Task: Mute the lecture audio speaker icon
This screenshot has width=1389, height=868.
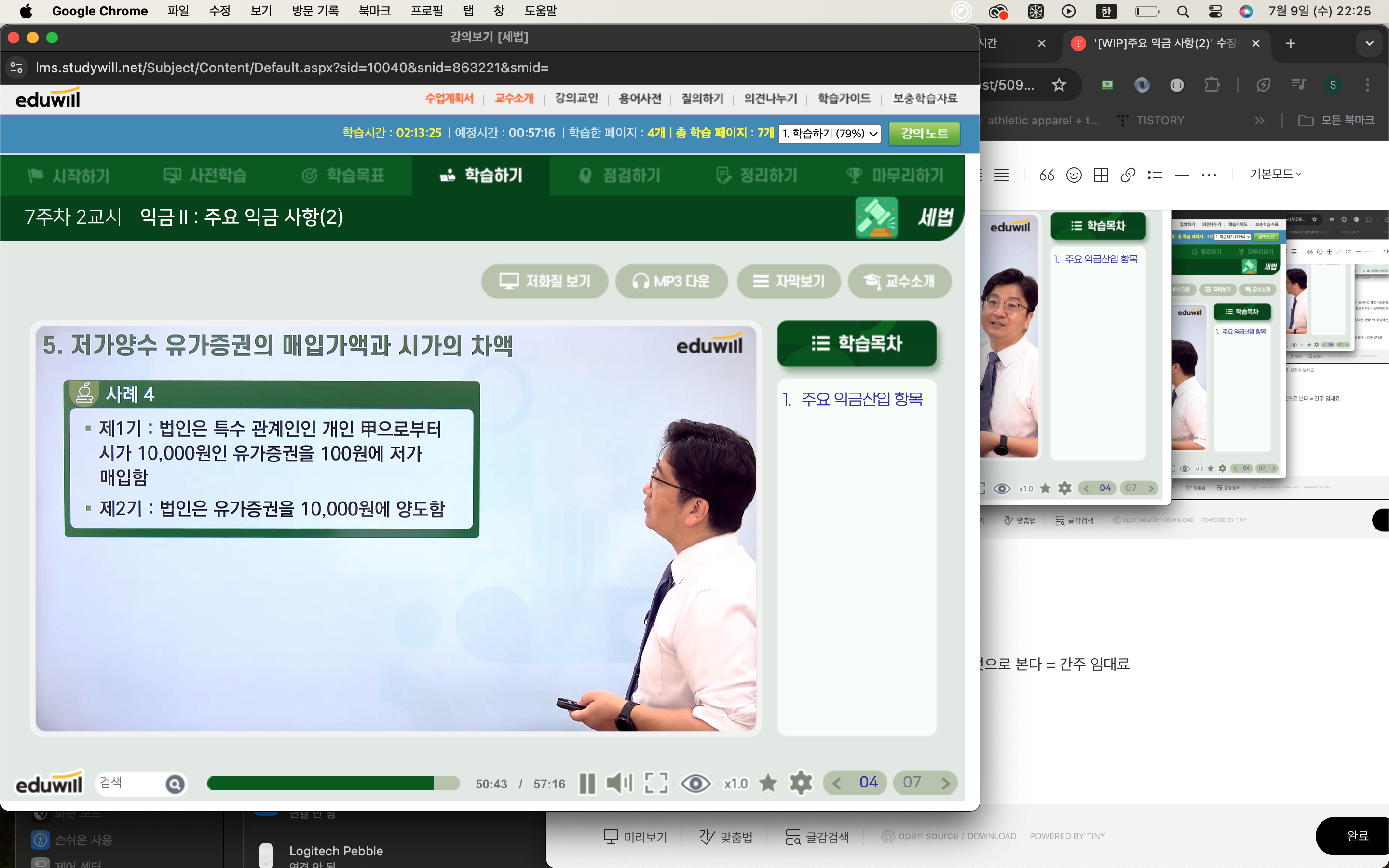Action: coord(618,783)
